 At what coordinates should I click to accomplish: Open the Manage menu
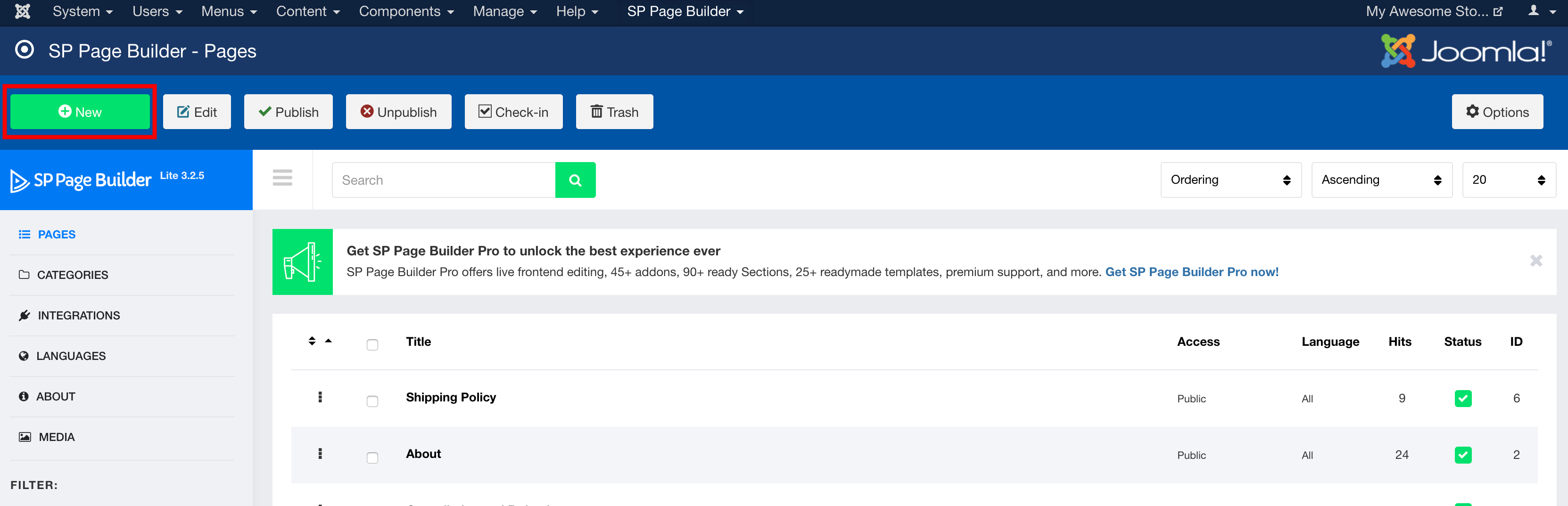click(x=504, y=11)
